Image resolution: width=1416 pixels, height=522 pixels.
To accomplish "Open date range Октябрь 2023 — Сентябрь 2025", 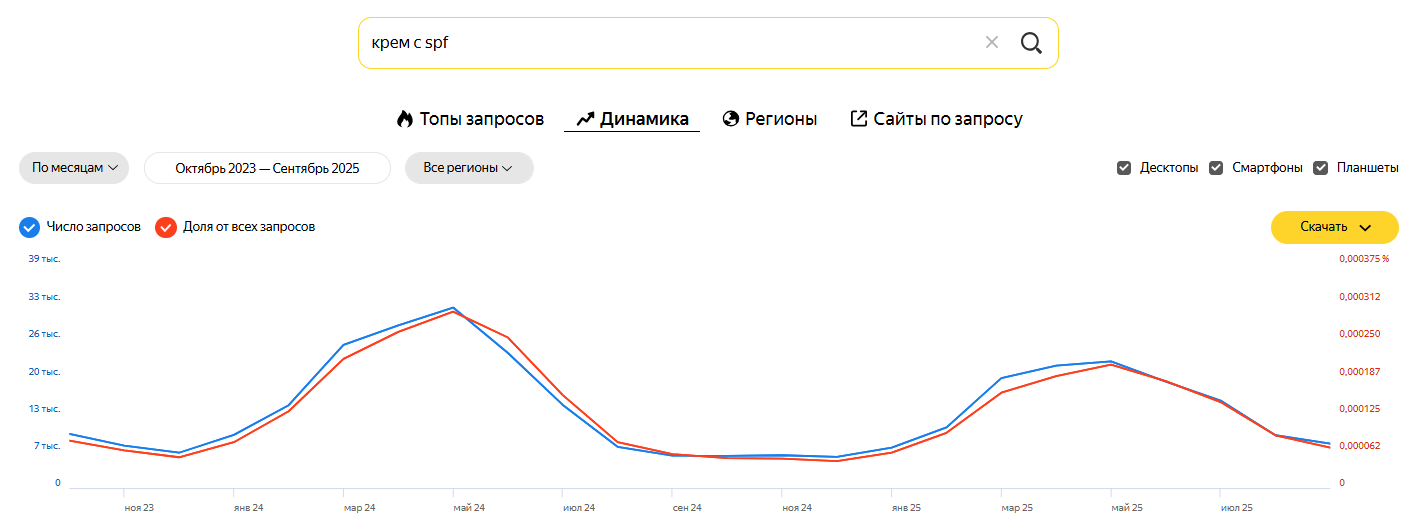I will pos(267,168).
